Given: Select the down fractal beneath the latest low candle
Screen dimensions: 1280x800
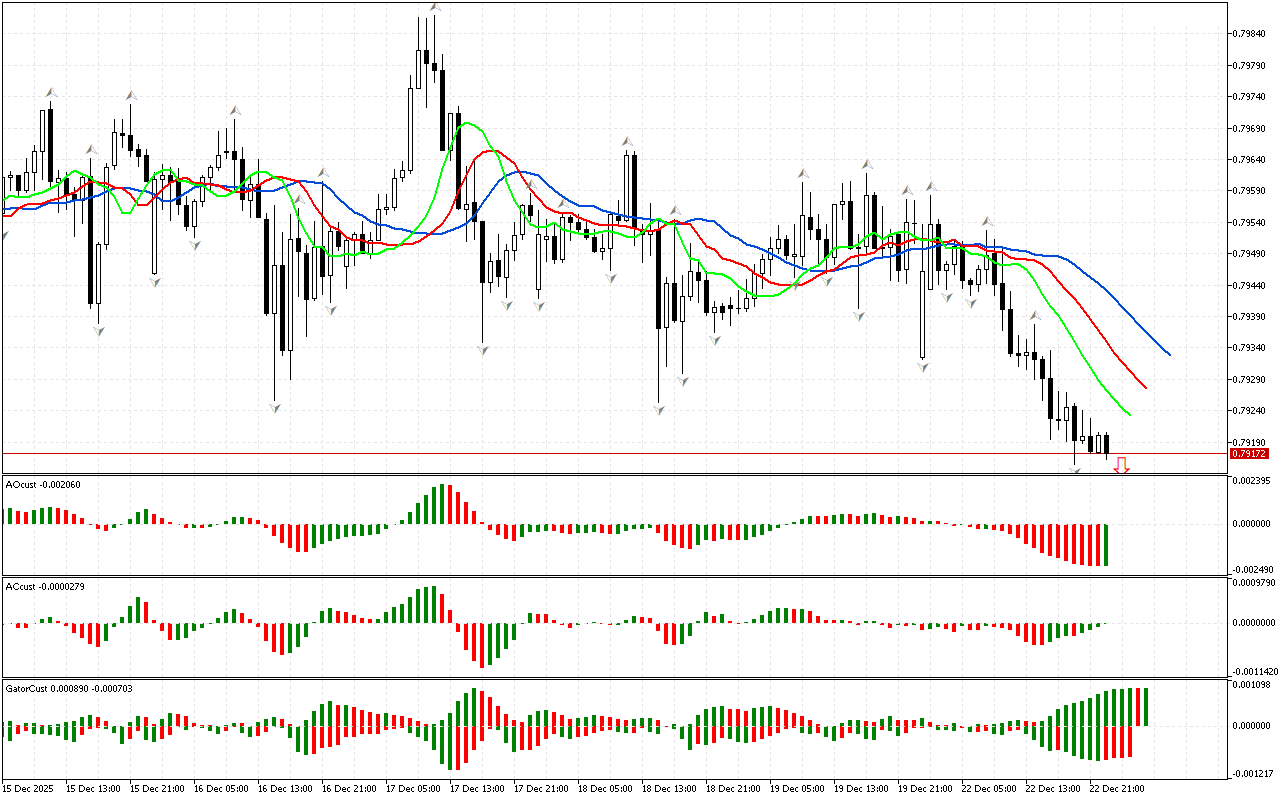Looking at the screenshot, I should 1076,470.
